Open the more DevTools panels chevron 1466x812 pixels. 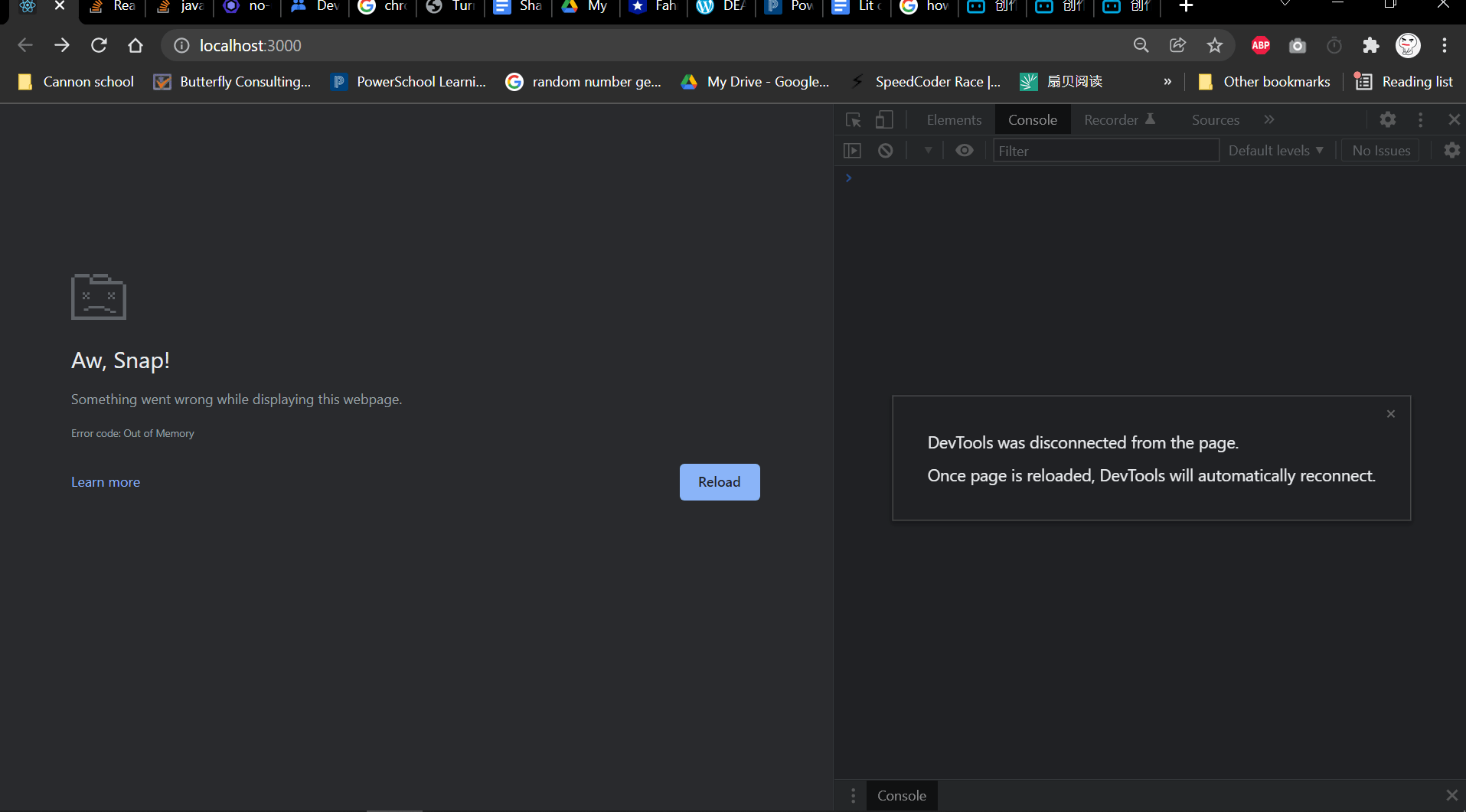[x=1268, y=119]
